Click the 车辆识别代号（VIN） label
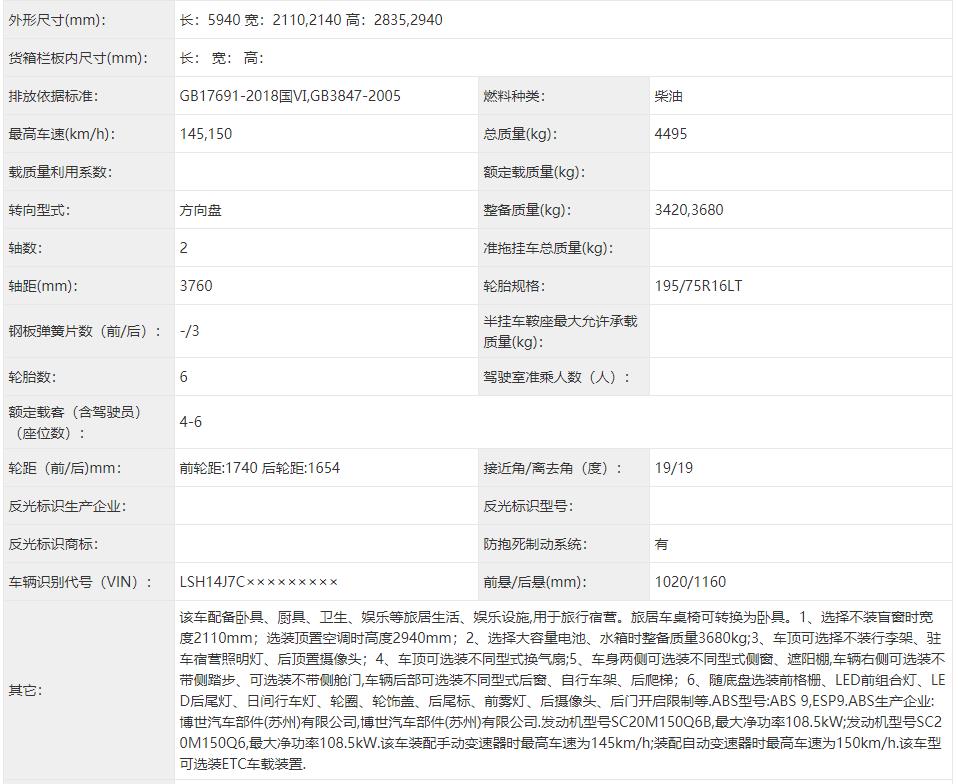The width and height of the screenshot is (958, 784). [79, 582]
